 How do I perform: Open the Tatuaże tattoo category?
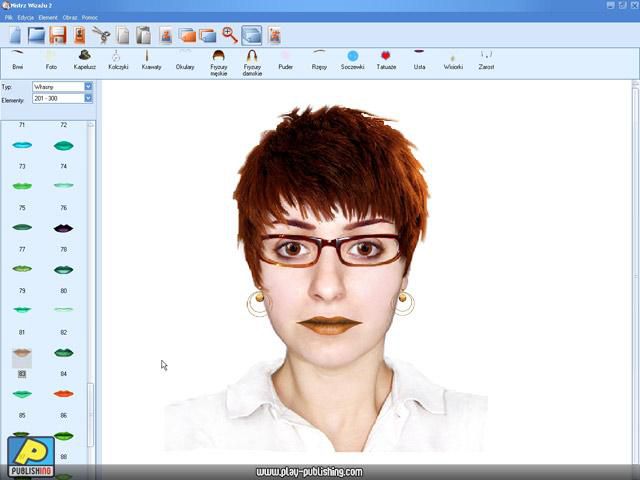tap(386, 60)
